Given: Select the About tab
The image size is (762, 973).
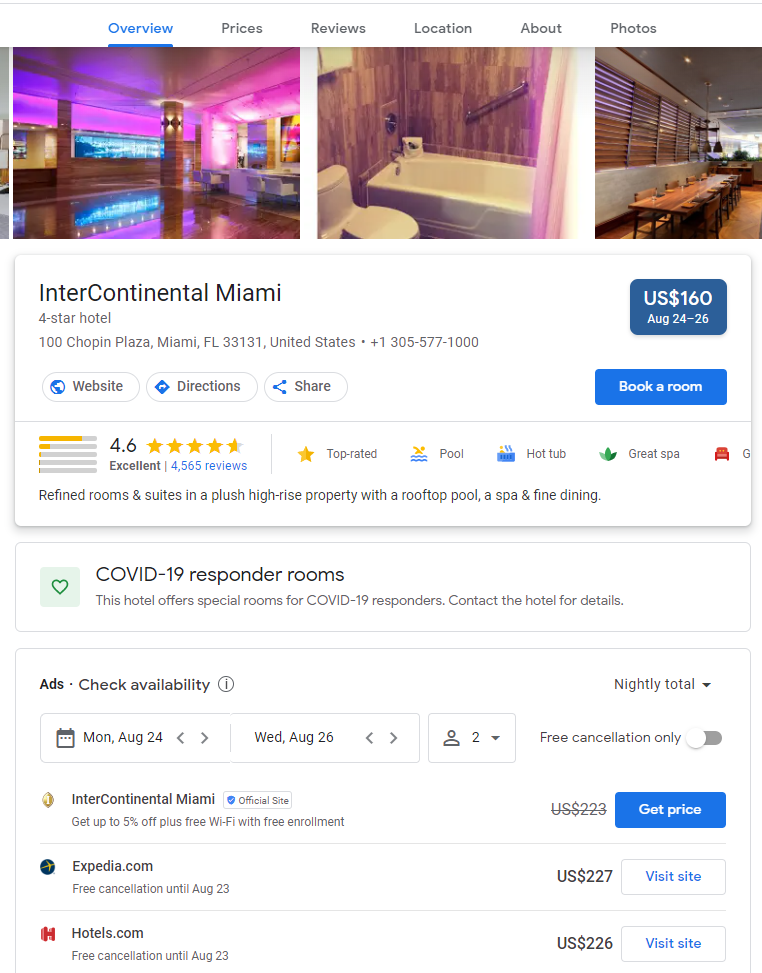Looking at the screenshot, I should [x=540, y=28].
